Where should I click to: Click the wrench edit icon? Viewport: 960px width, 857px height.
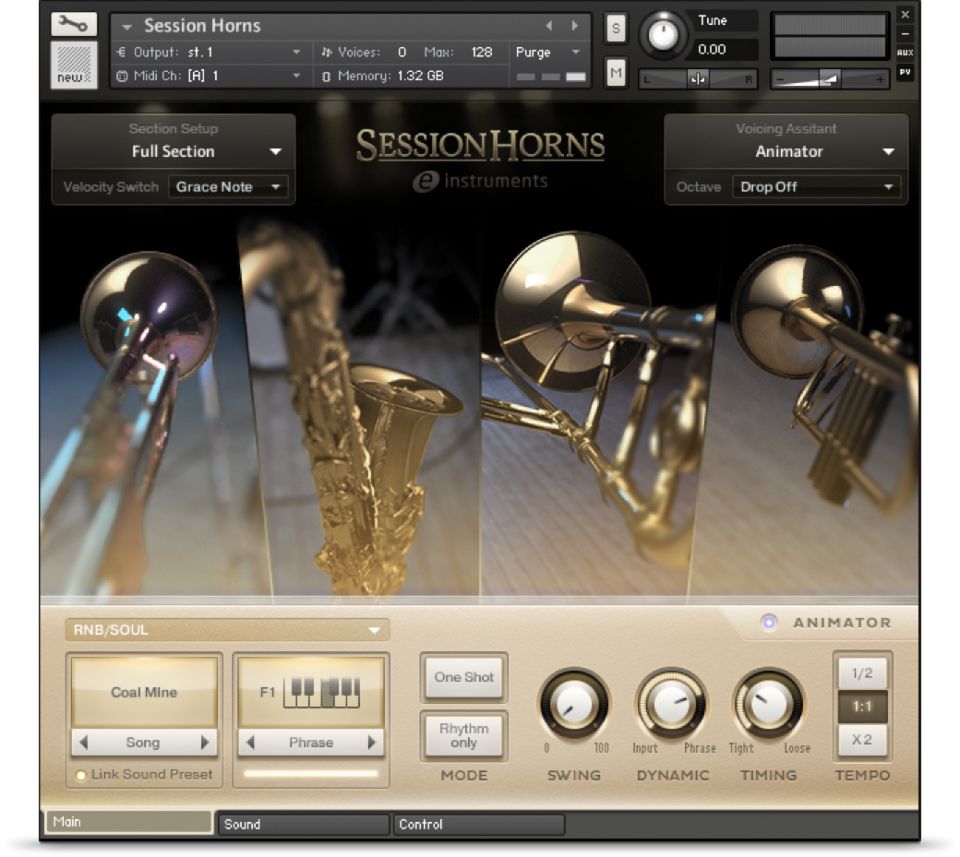click(x=74, y=24)
